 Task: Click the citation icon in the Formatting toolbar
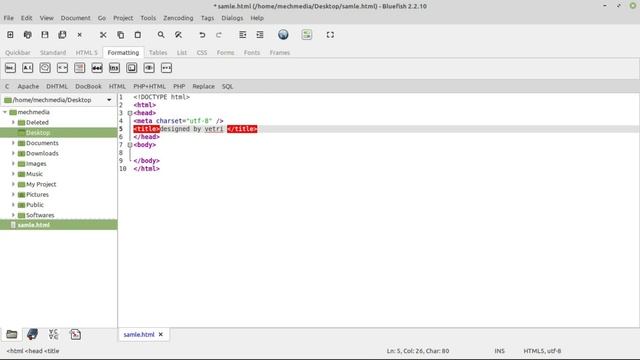[45, 68]
